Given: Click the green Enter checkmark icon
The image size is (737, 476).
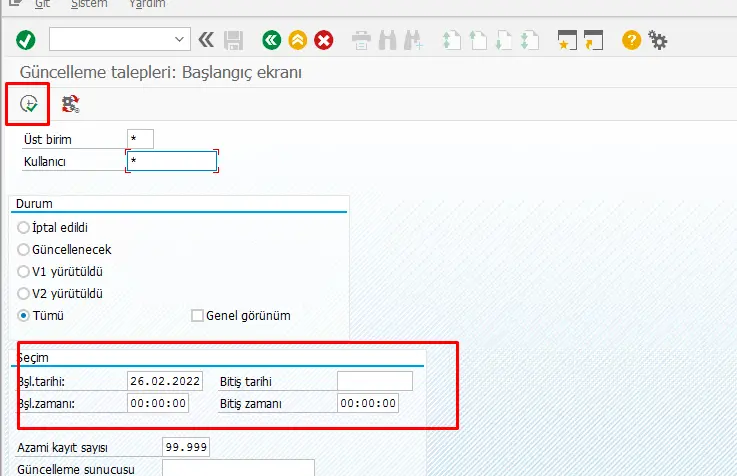Looking at the screenshot, I should click(x=25, y=40).
